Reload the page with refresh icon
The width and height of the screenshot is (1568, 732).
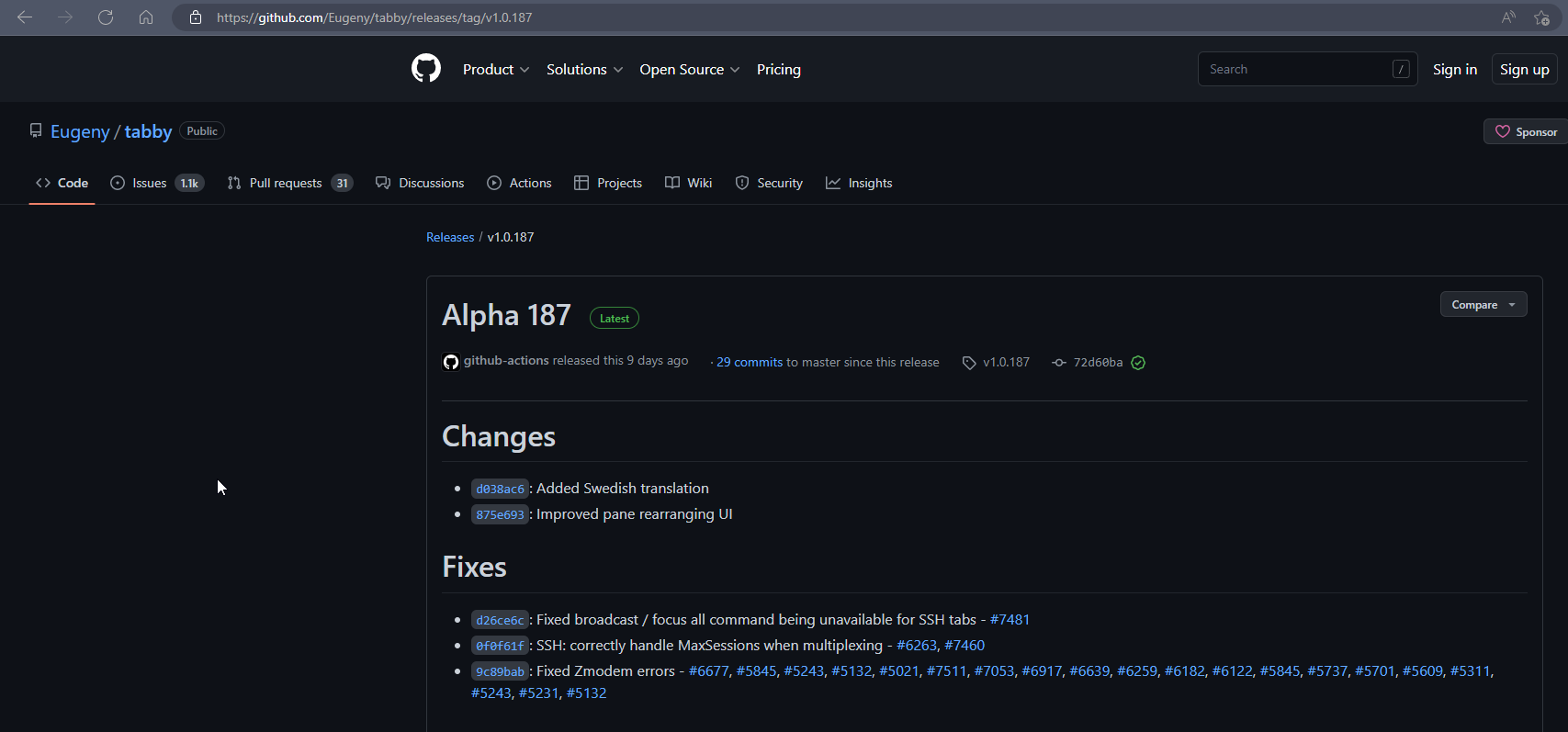pyautogui.click(x=106, y=17)
